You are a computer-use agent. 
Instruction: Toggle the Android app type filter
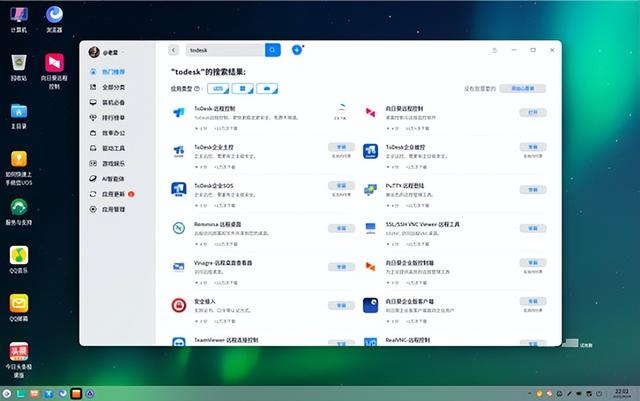267,89
